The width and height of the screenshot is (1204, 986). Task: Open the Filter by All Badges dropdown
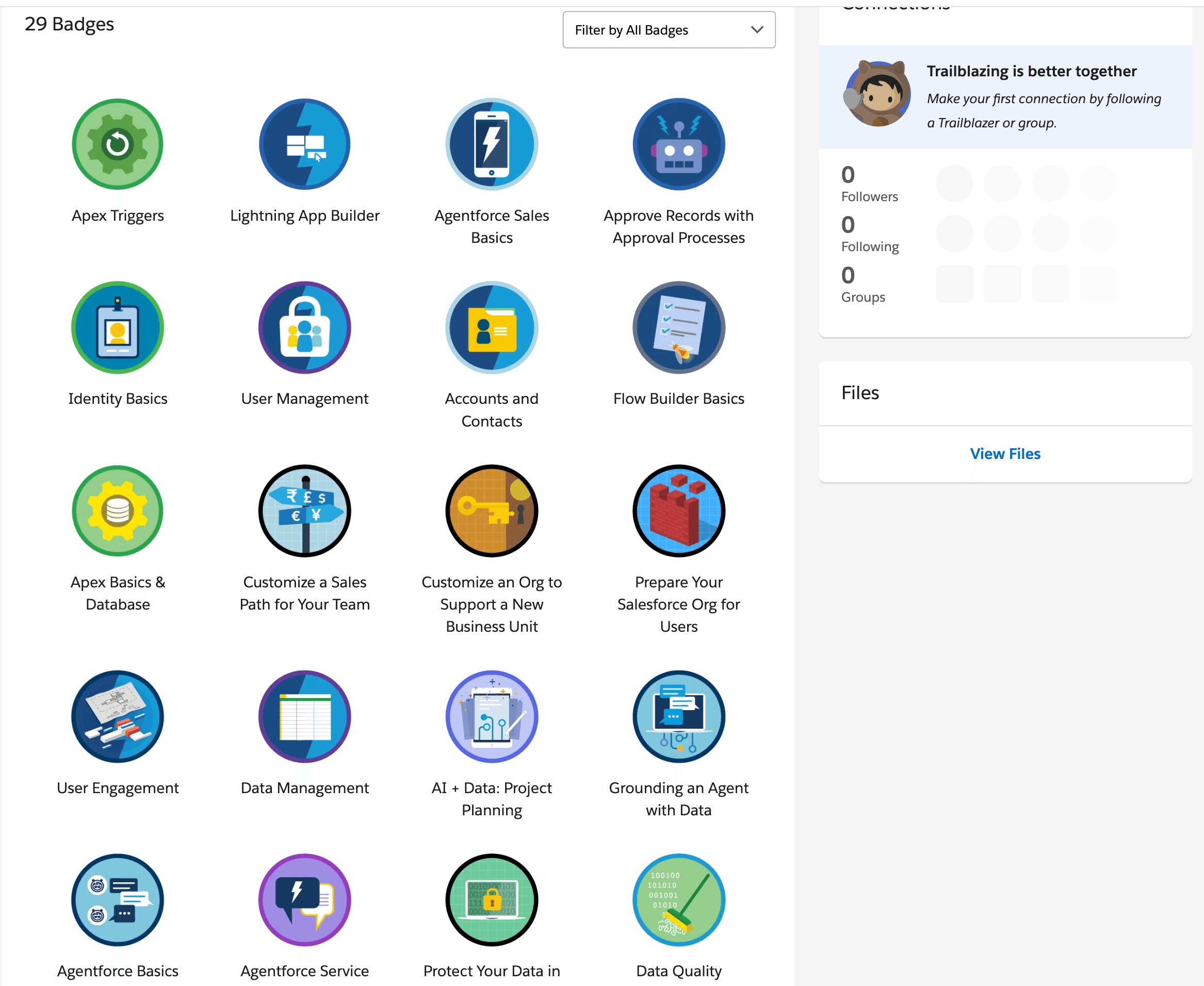click(669, 29)
